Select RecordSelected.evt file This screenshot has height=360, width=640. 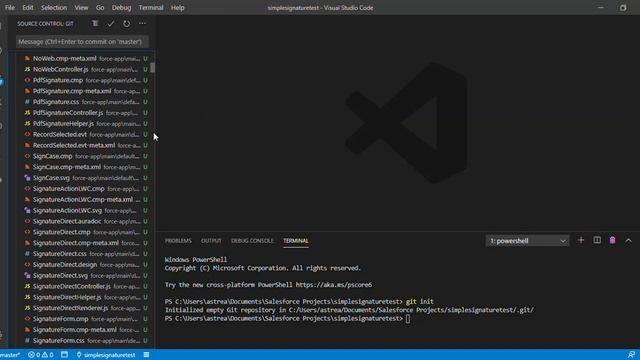click(x=82, y=134)
